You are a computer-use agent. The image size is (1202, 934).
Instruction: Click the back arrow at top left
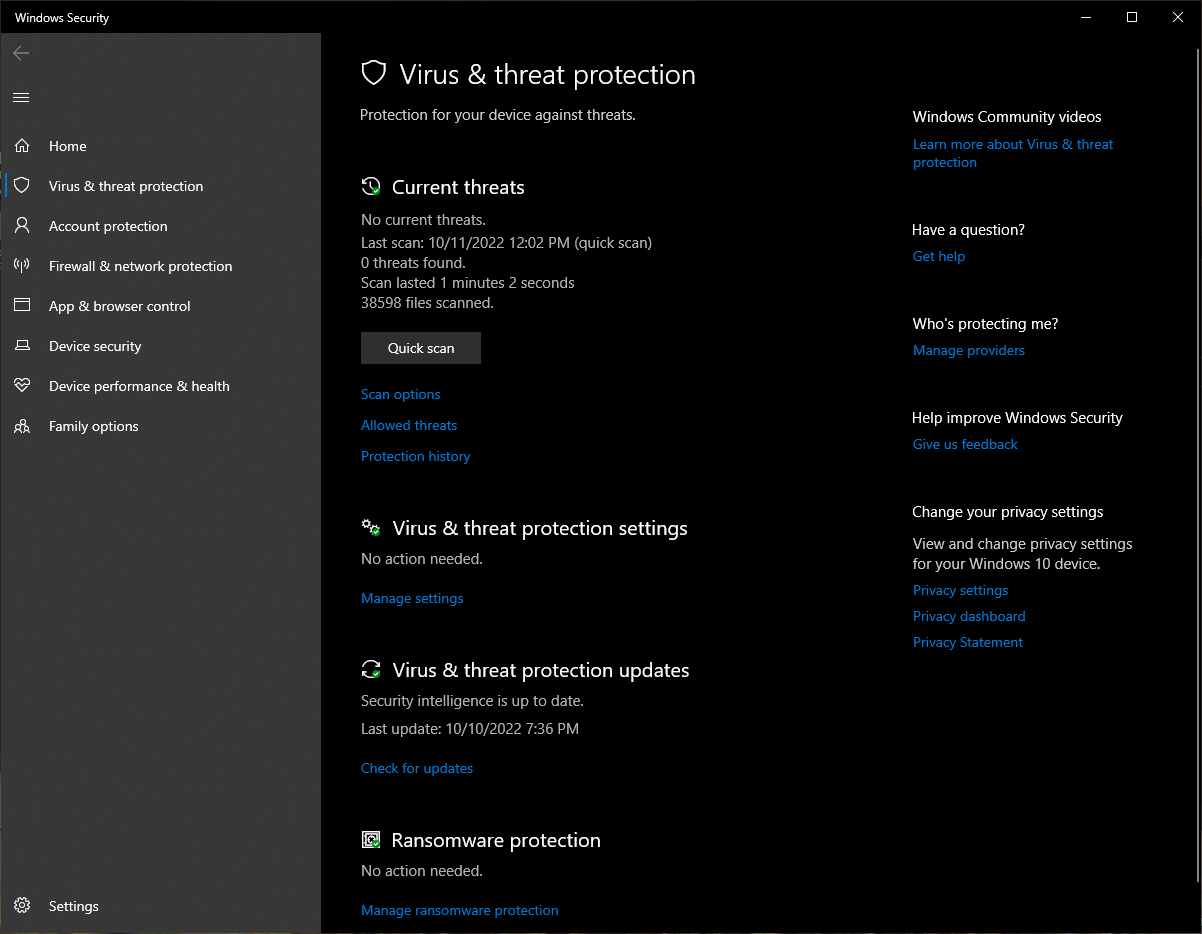[21, 53]
